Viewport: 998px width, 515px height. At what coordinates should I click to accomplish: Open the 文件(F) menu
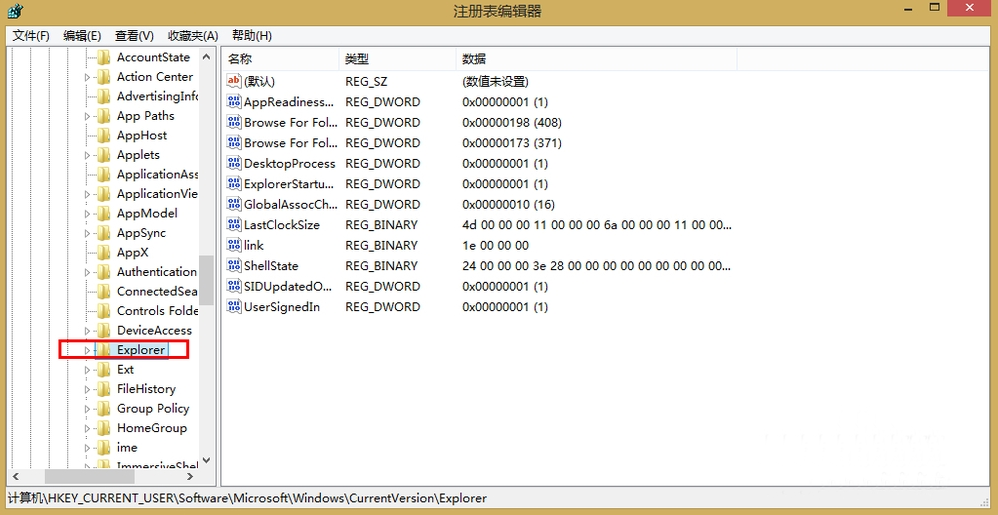coord(31,36)
